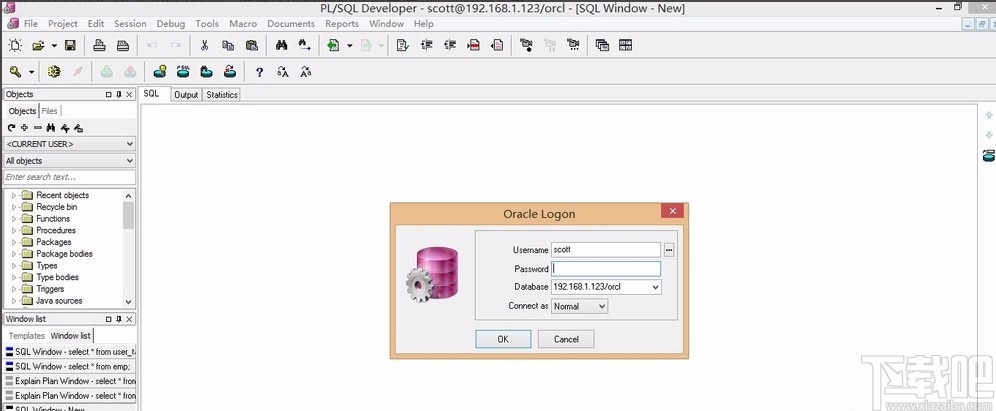Click the Uncomment selection icon
This screenshot has width=996, height=411.
pyautogui.click(x=497, y=45)
